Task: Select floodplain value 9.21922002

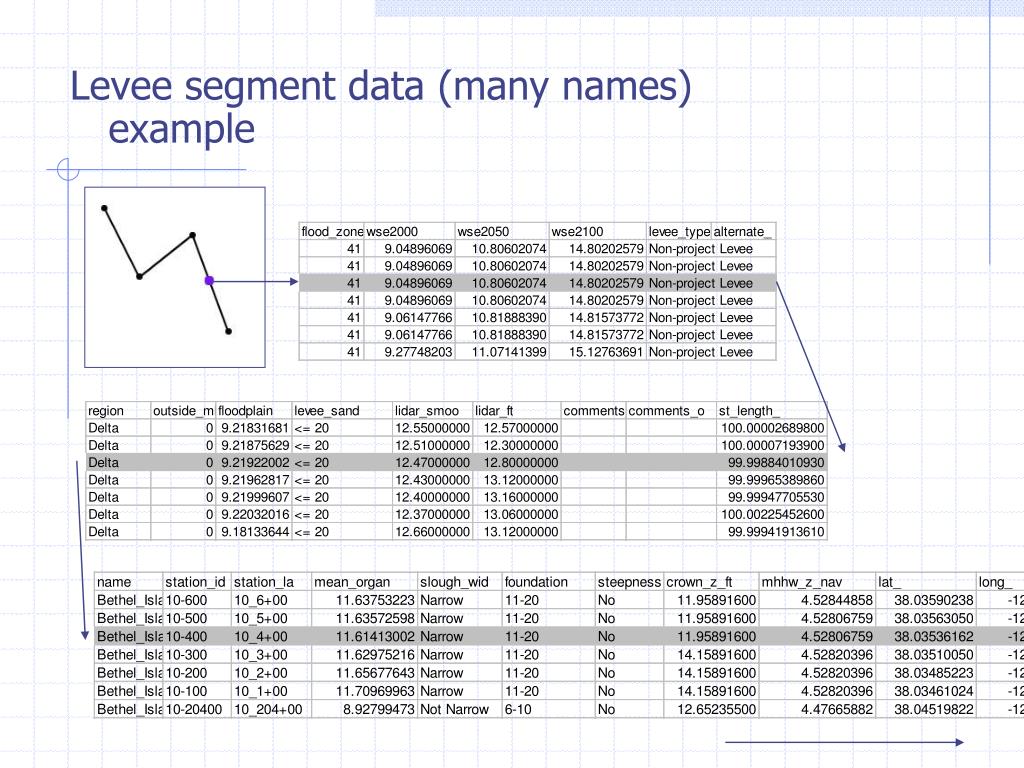Action: [x=255, y=462]
